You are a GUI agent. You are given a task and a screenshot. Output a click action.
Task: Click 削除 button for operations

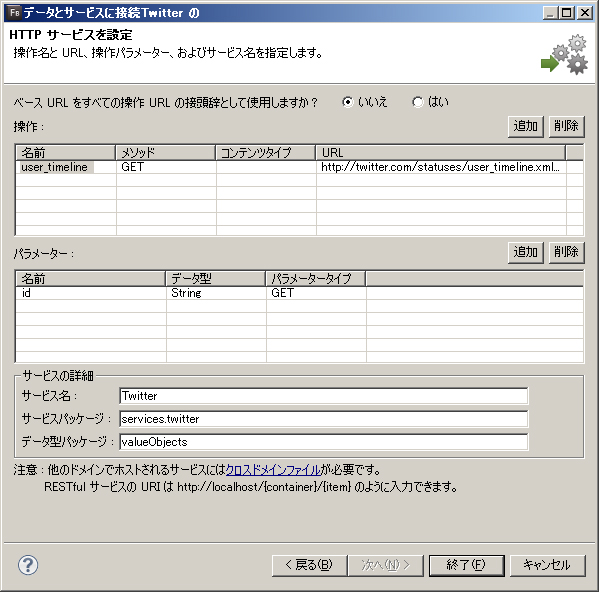tap(567, 126)
